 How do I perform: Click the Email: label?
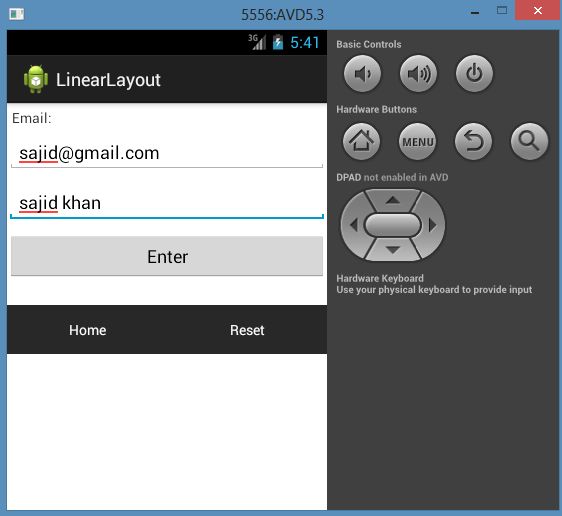click(x=32, y=118)
